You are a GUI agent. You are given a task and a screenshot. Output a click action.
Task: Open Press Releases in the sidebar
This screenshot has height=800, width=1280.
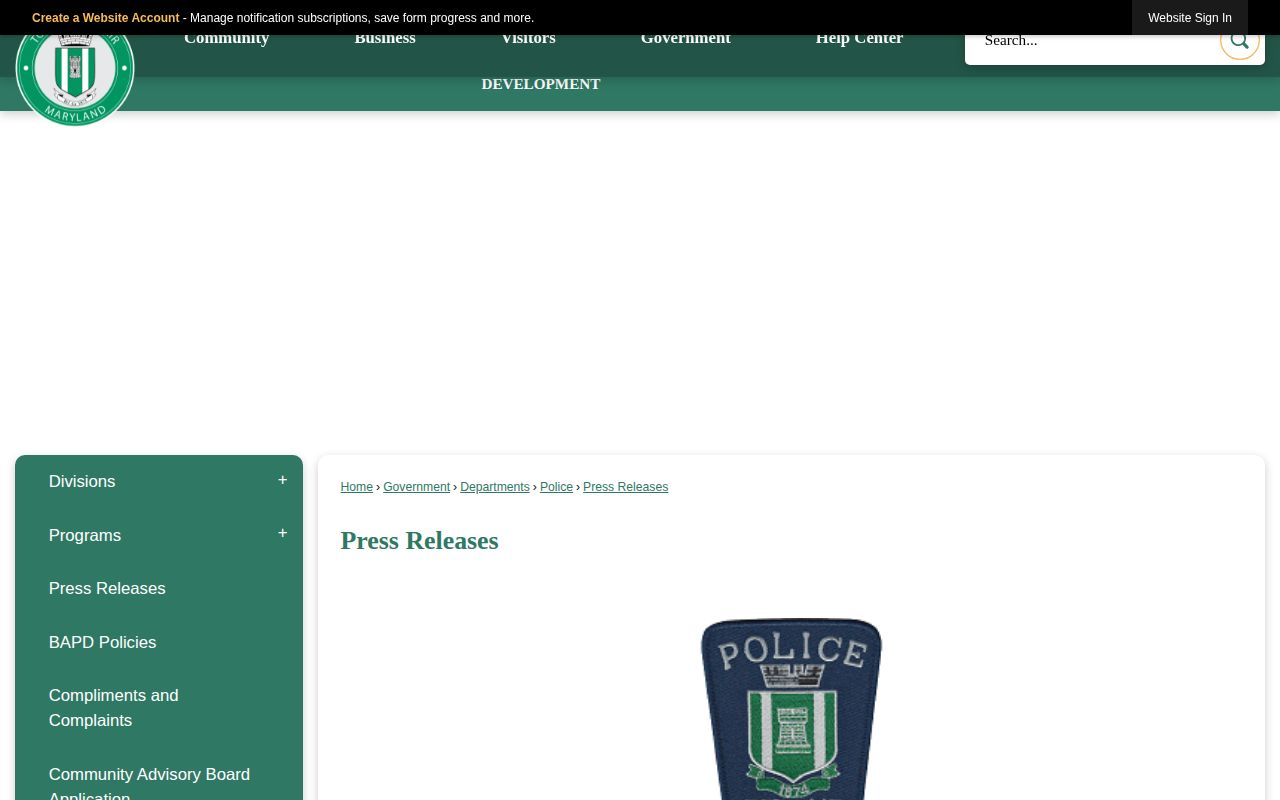point(159,589)
